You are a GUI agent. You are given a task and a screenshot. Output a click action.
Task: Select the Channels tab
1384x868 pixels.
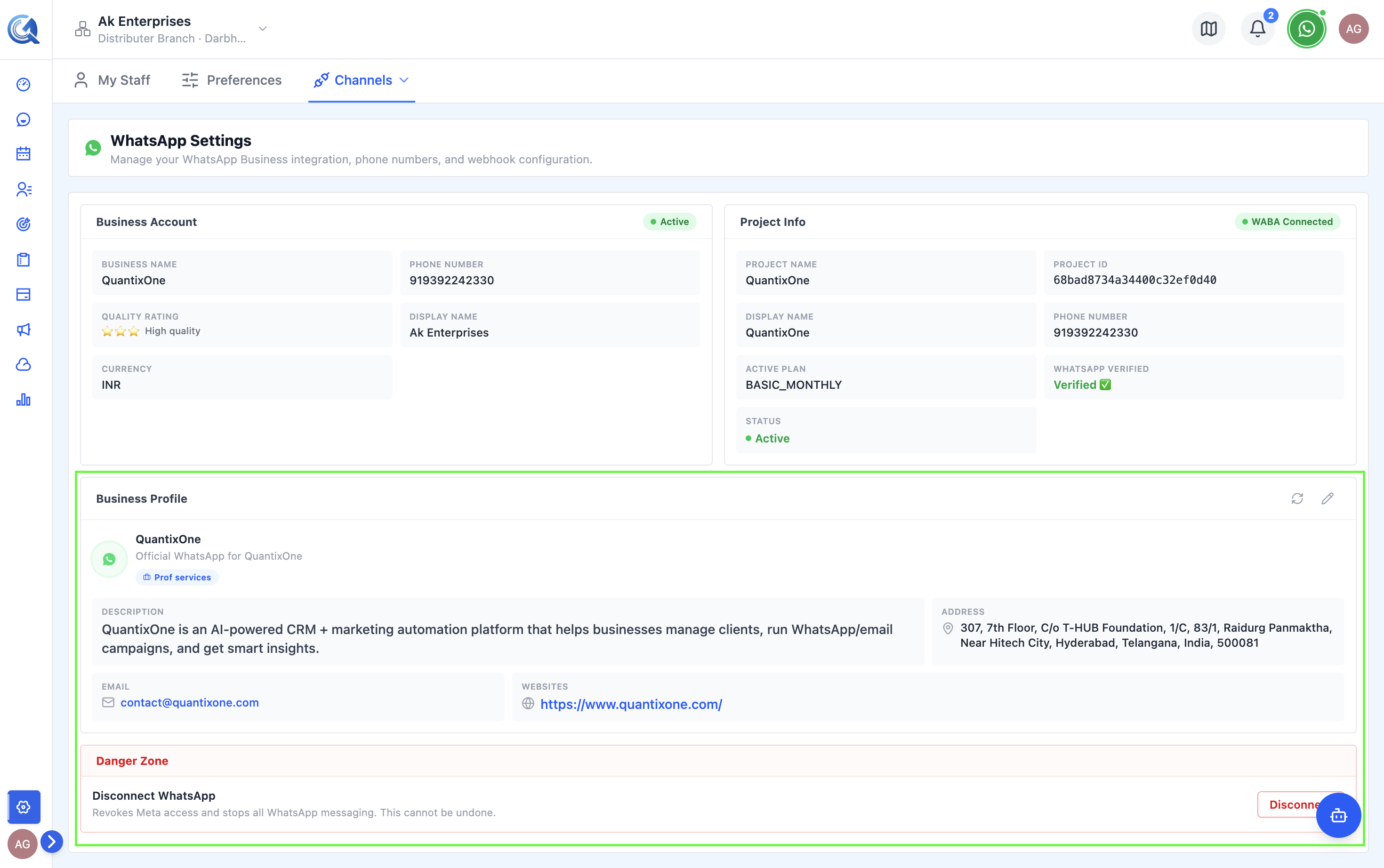[x=362, y=80]
